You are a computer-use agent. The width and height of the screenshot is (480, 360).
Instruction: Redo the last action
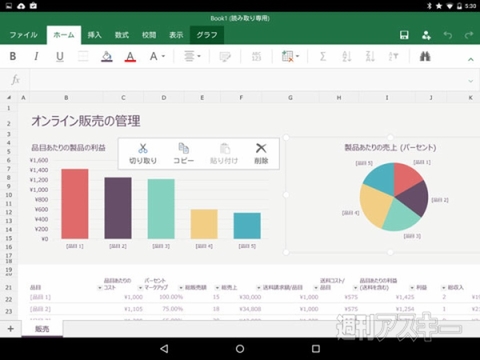[469, 35]
